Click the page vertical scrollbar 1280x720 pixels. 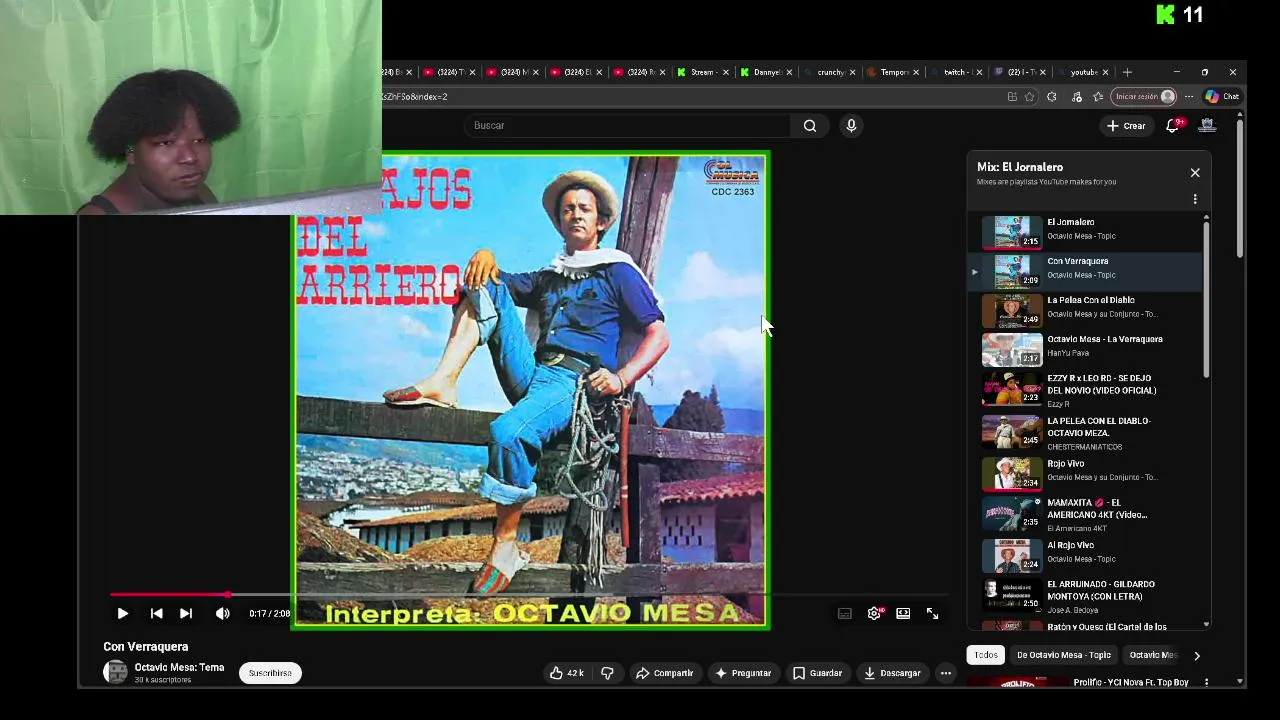1240,190
